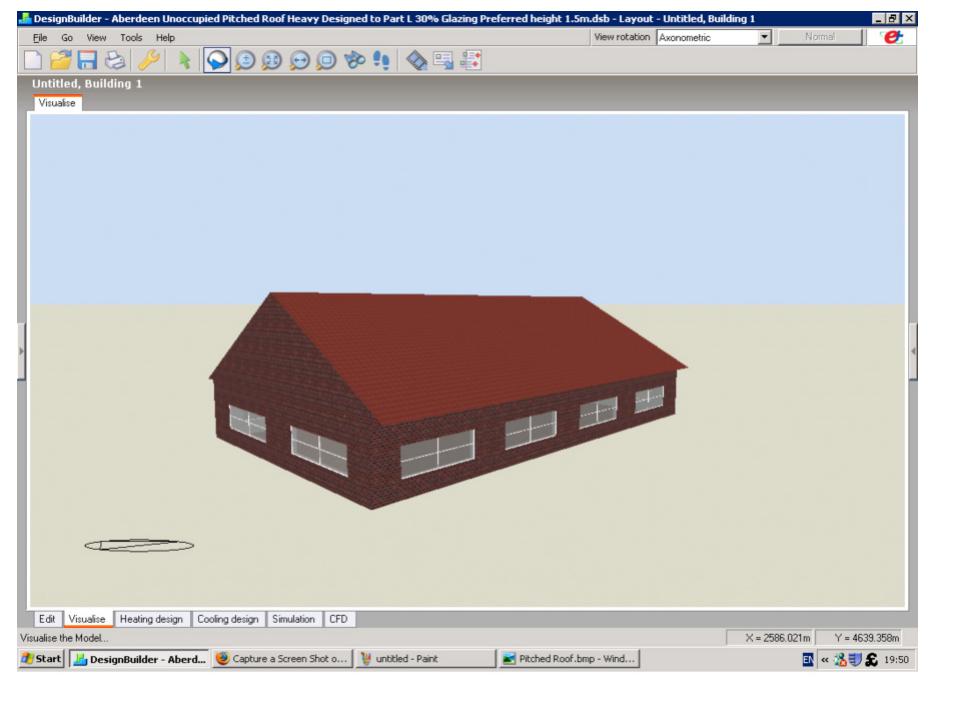Open the Tools menu

click(x=131, y=38)
